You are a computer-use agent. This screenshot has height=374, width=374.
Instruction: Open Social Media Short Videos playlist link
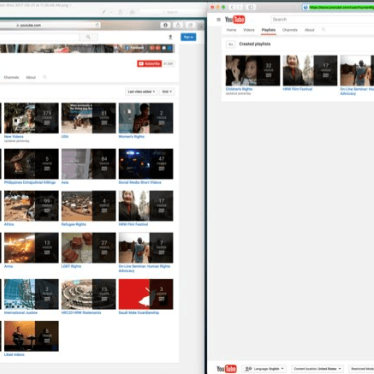tap(140, 183)
